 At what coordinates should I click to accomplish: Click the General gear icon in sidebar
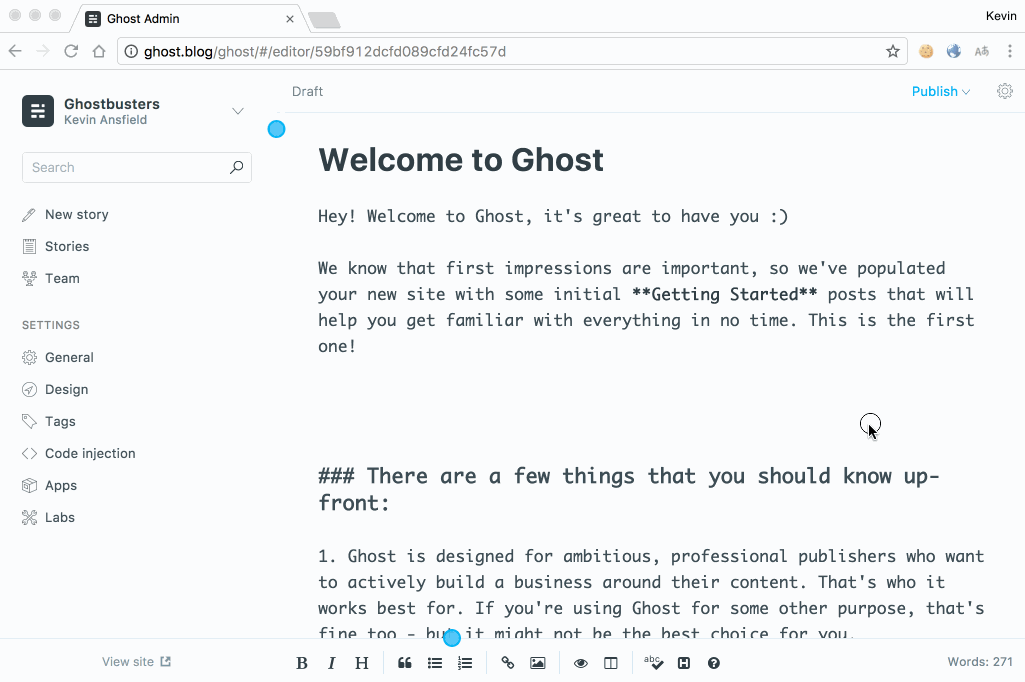[29, 358]
